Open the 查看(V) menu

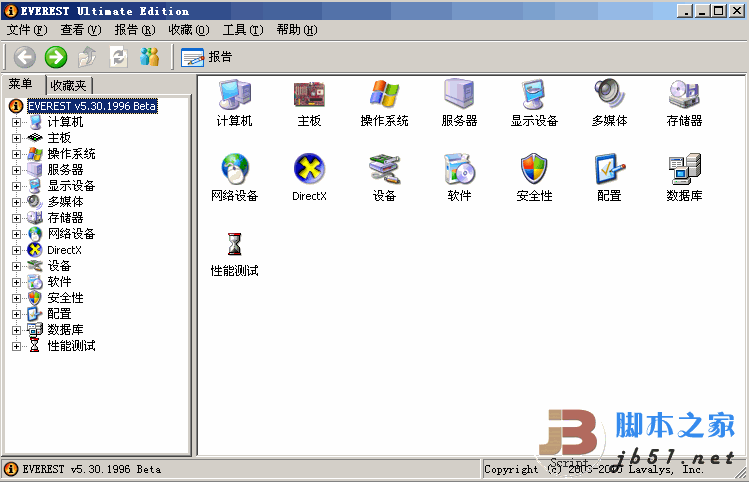pos(81,30)
